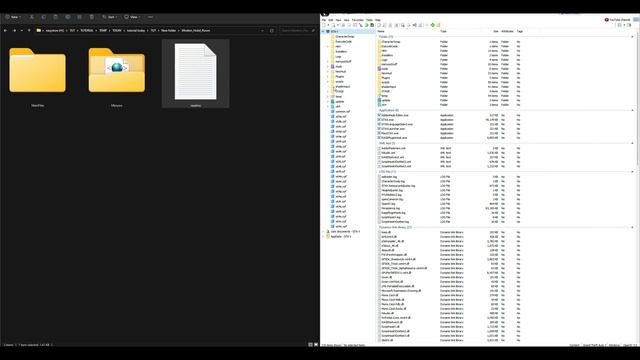Image resolution: width=640 pixels, height=360 pixels.
Task: Open the View menu in OpenIV
Action: click(347, 20)
